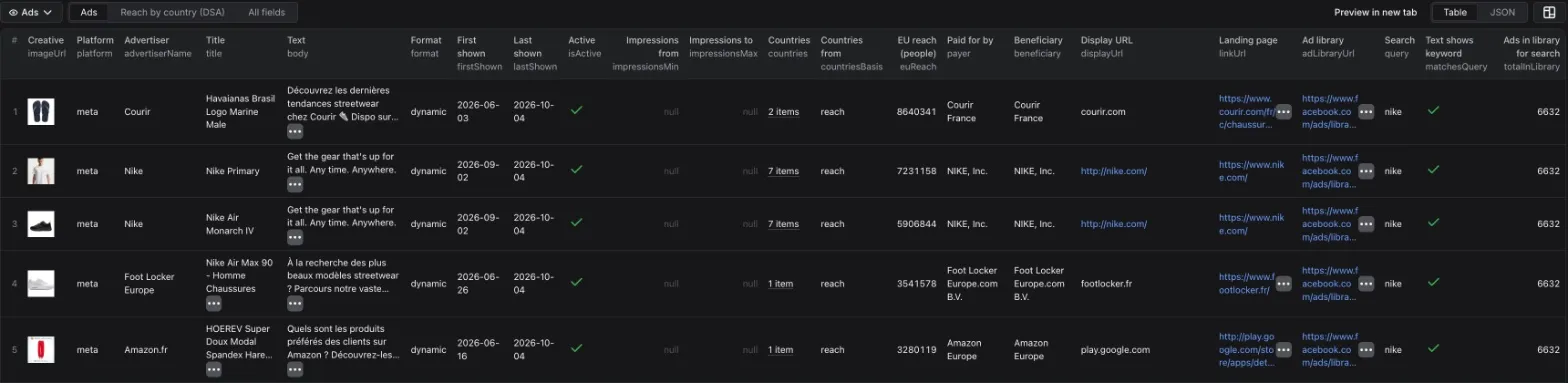
Task: Open 1 item countries list for Foot Locker
Action: [x=780, y=284]
